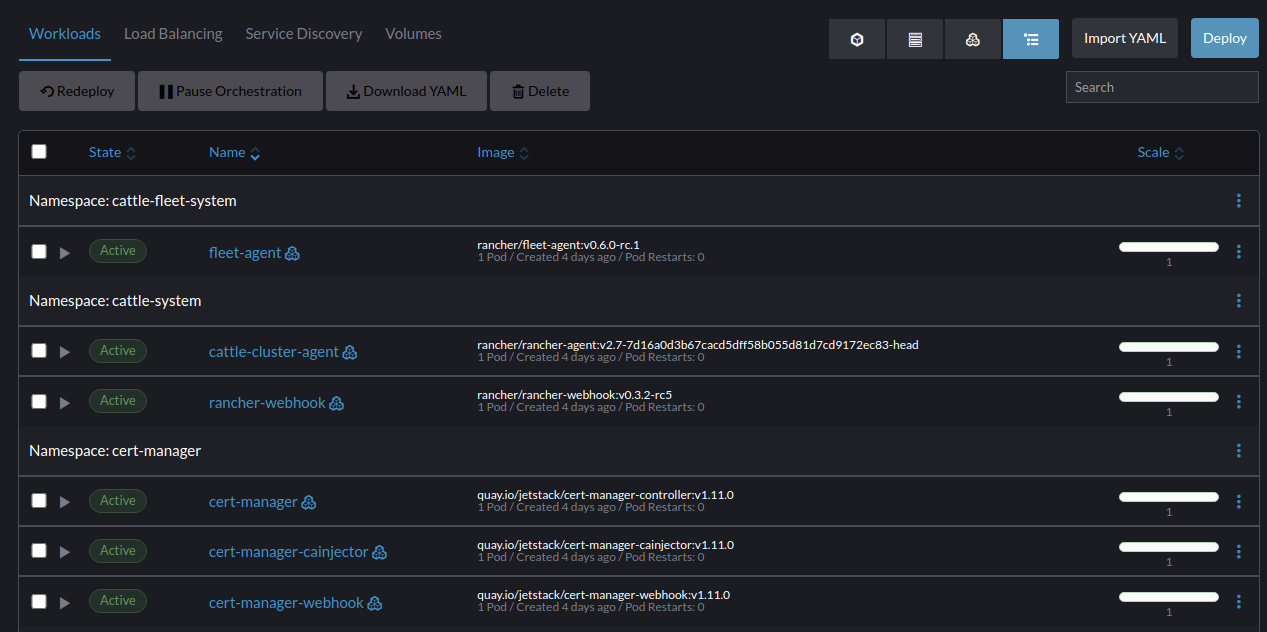
Task: Open the kebab menu for cattle-system namespace
Action: pos(1239,301)
